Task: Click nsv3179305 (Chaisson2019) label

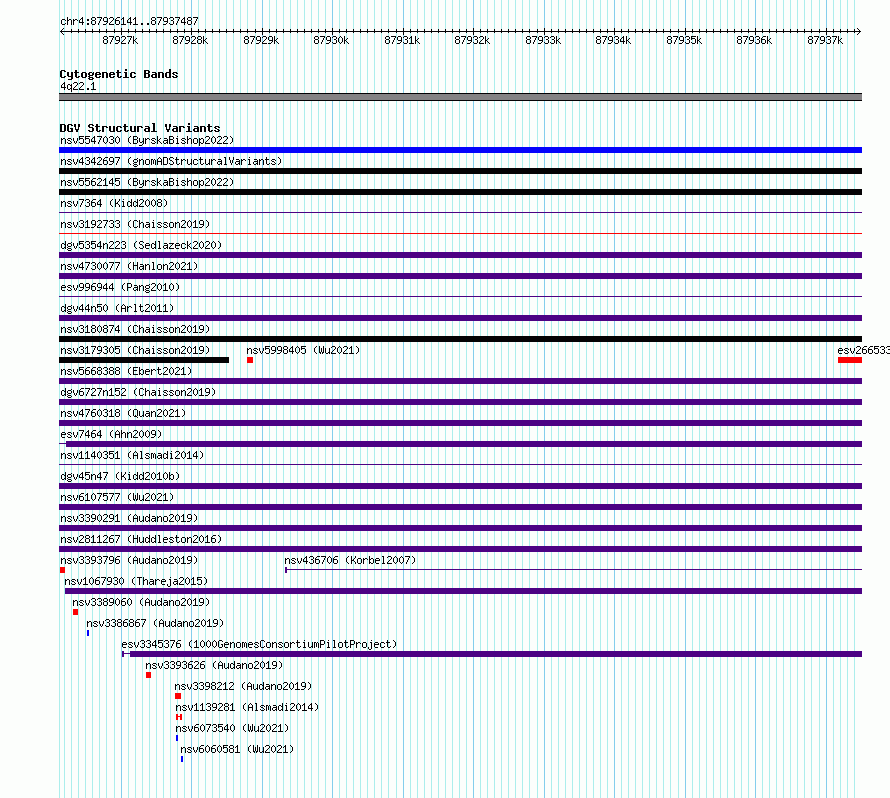Action: [x=135, y=350]
